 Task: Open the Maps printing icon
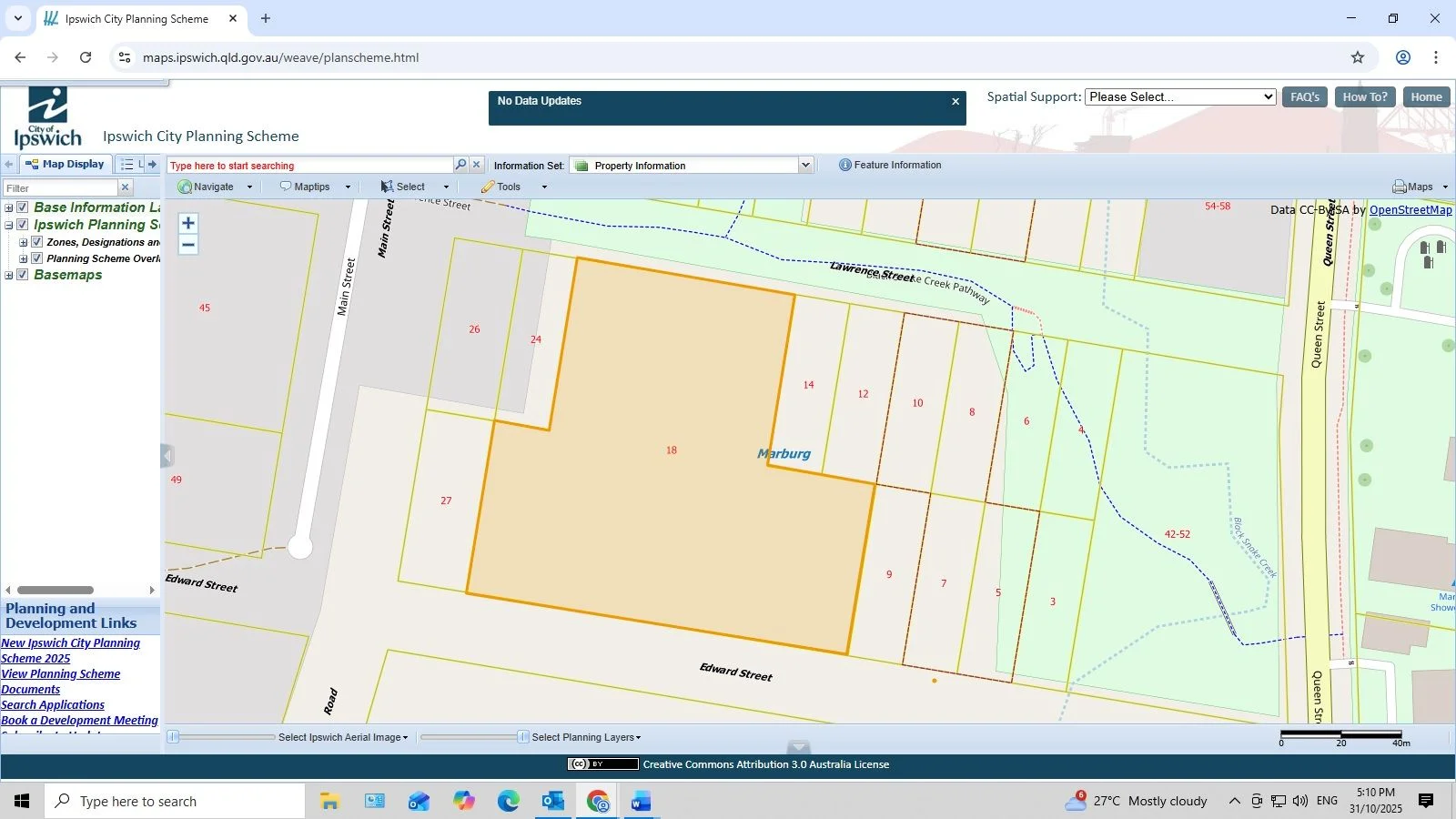coord(1400,187)
